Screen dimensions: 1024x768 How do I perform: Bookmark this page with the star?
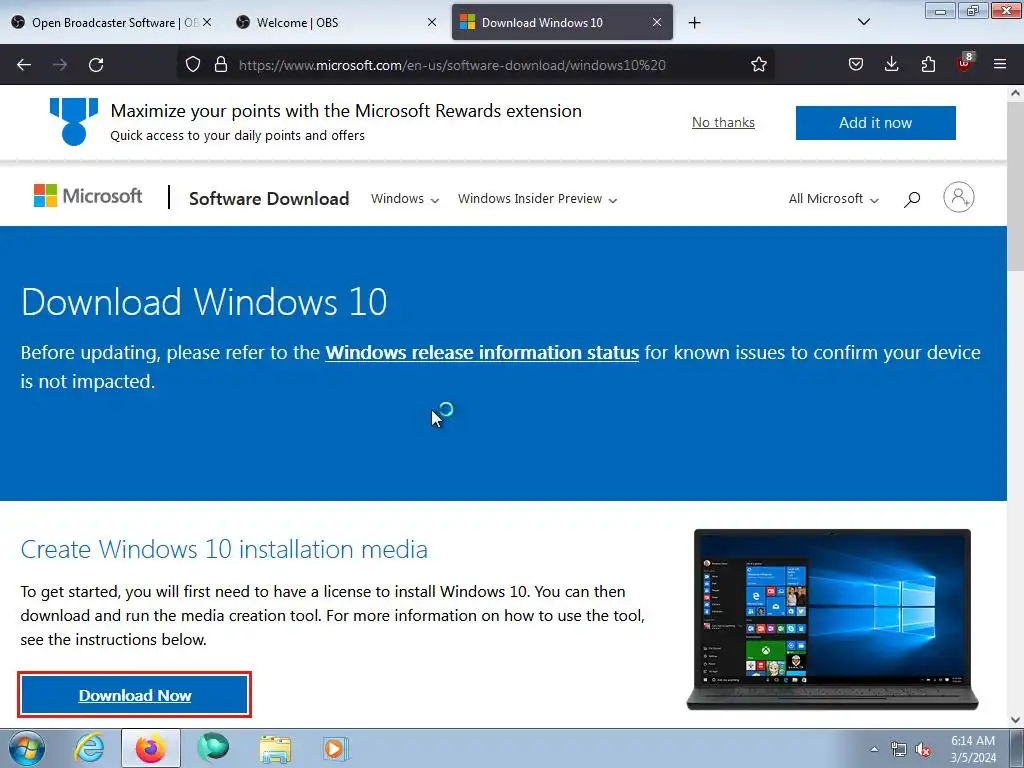(758, 64)
